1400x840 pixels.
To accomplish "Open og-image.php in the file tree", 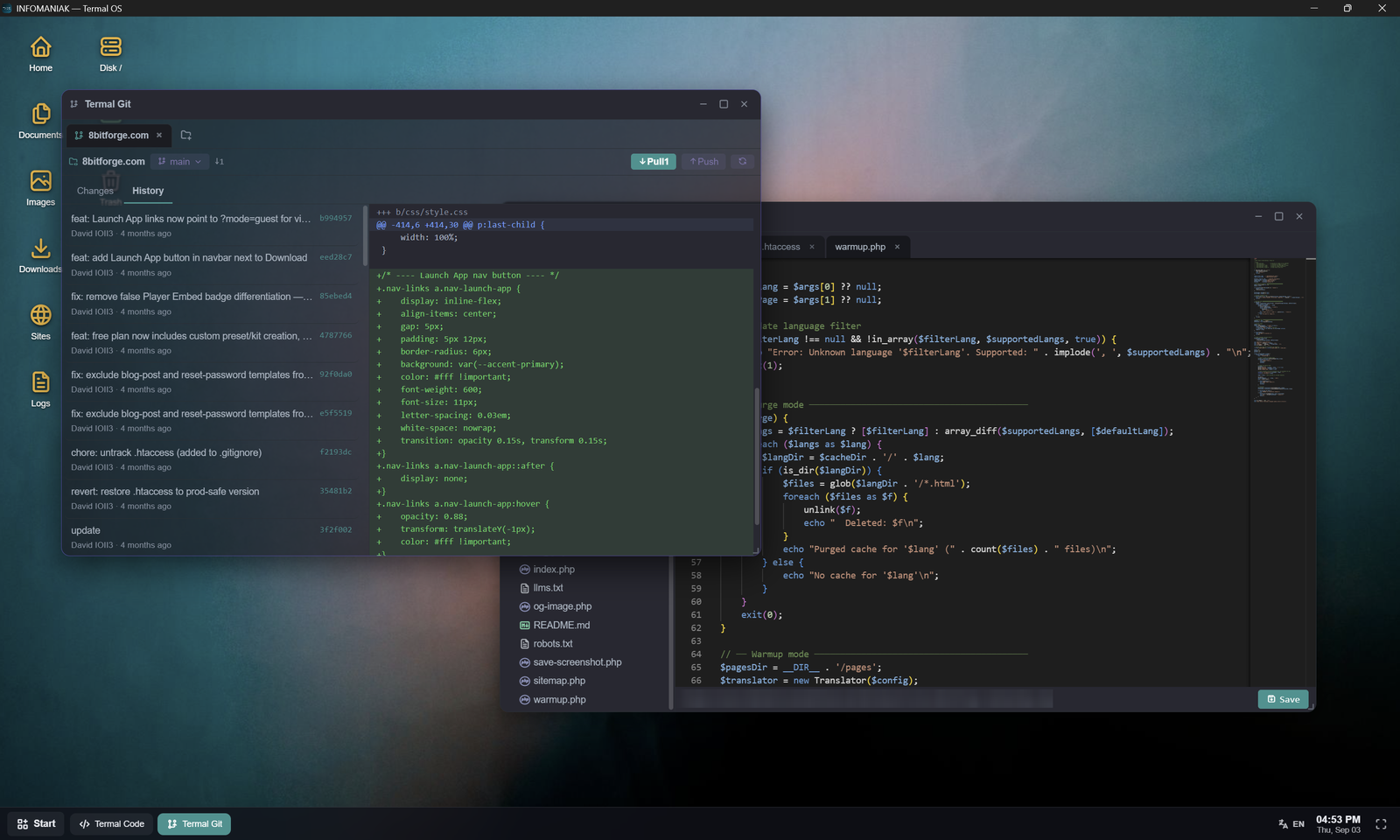I will [x=562, y=606].
